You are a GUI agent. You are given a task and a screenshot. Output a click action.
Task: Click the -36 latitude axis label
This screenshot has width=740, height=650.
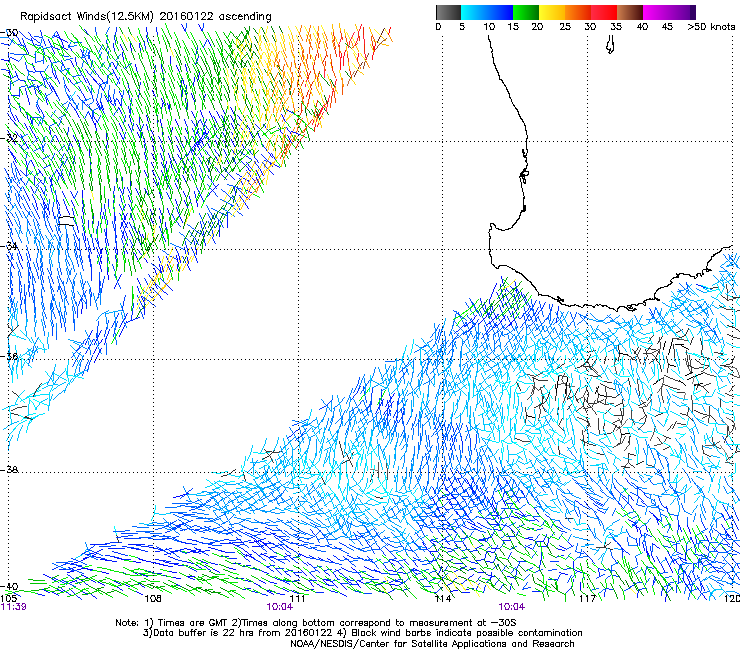point(9,356)
